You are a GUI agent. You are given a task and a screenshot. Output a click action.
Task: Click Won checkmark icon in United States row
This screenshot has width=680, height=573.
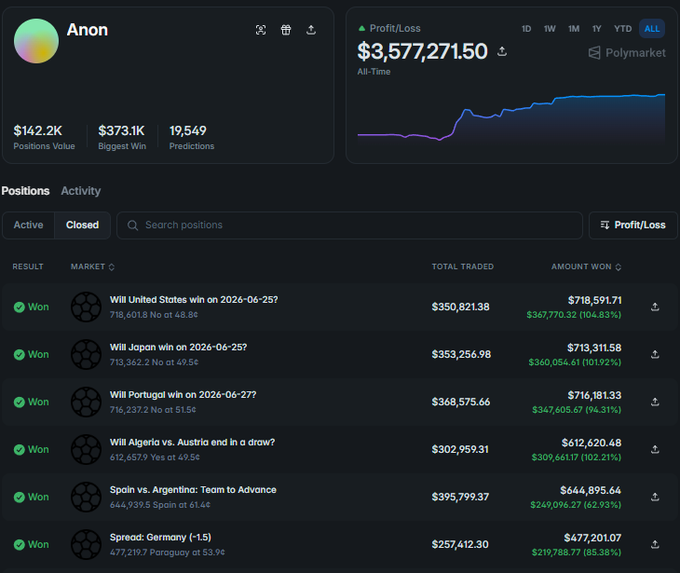(x=19, y=307)
